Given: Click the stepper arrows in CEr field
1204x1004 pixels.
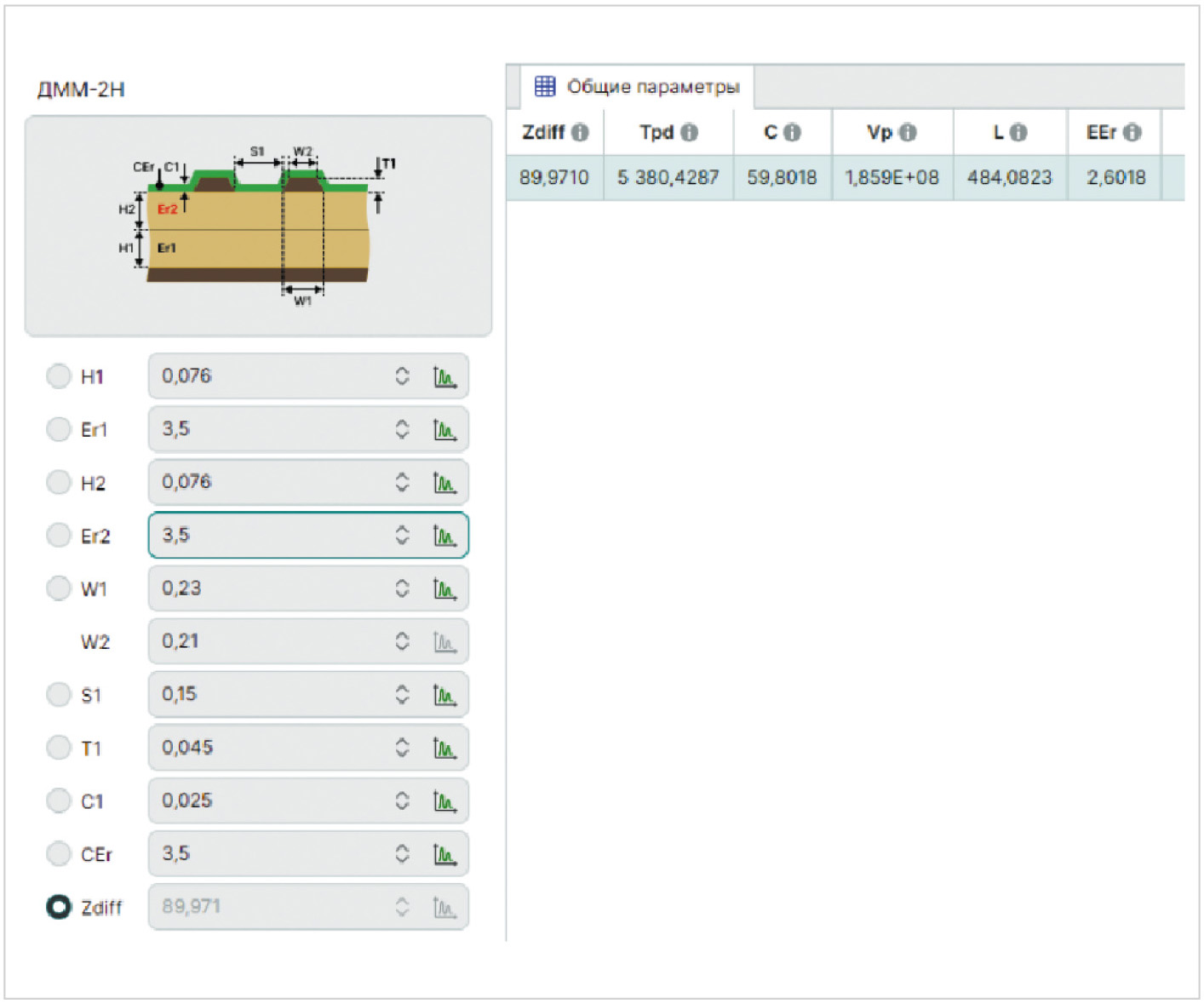Looking at the screenshot, I should pyautogui.click(x=402, y=854).
